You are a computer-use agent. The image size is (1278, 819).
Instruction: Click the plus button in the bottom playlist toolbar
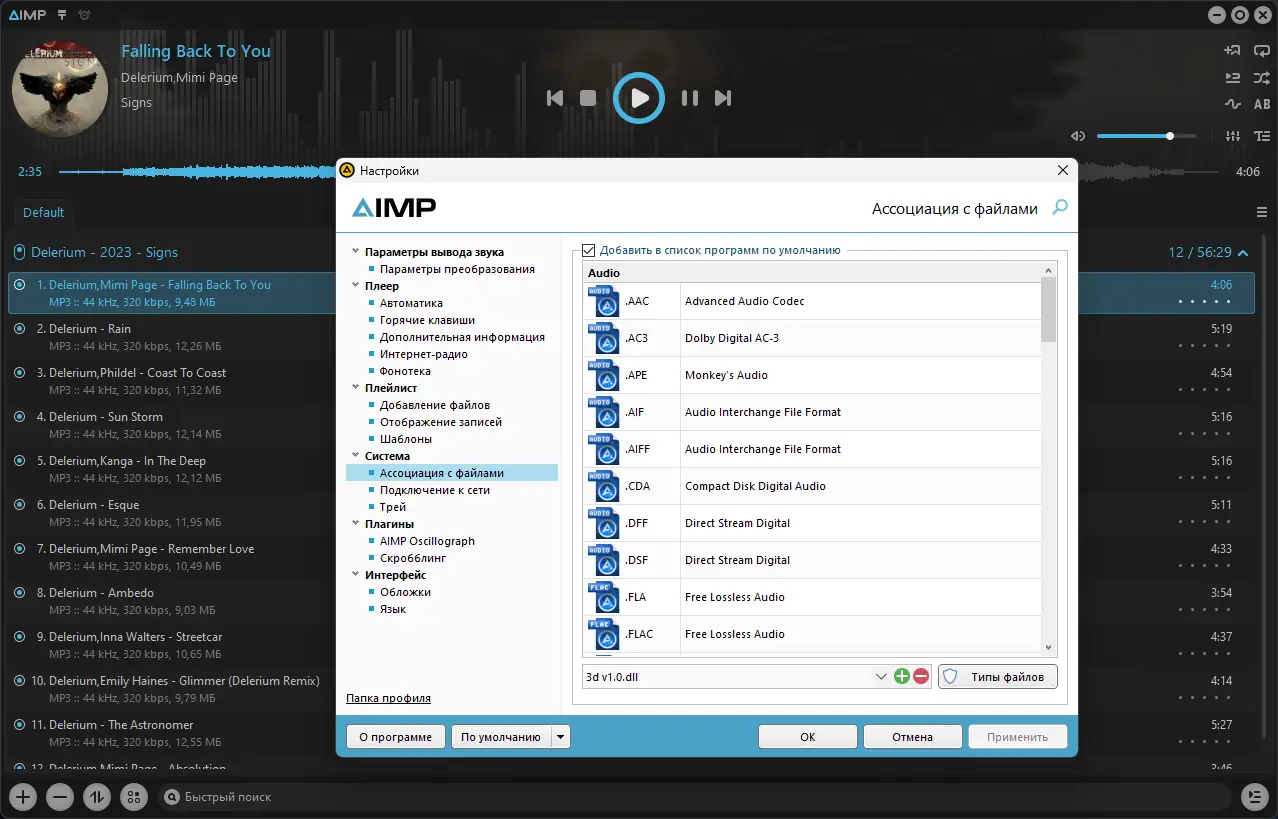point(23,797)
